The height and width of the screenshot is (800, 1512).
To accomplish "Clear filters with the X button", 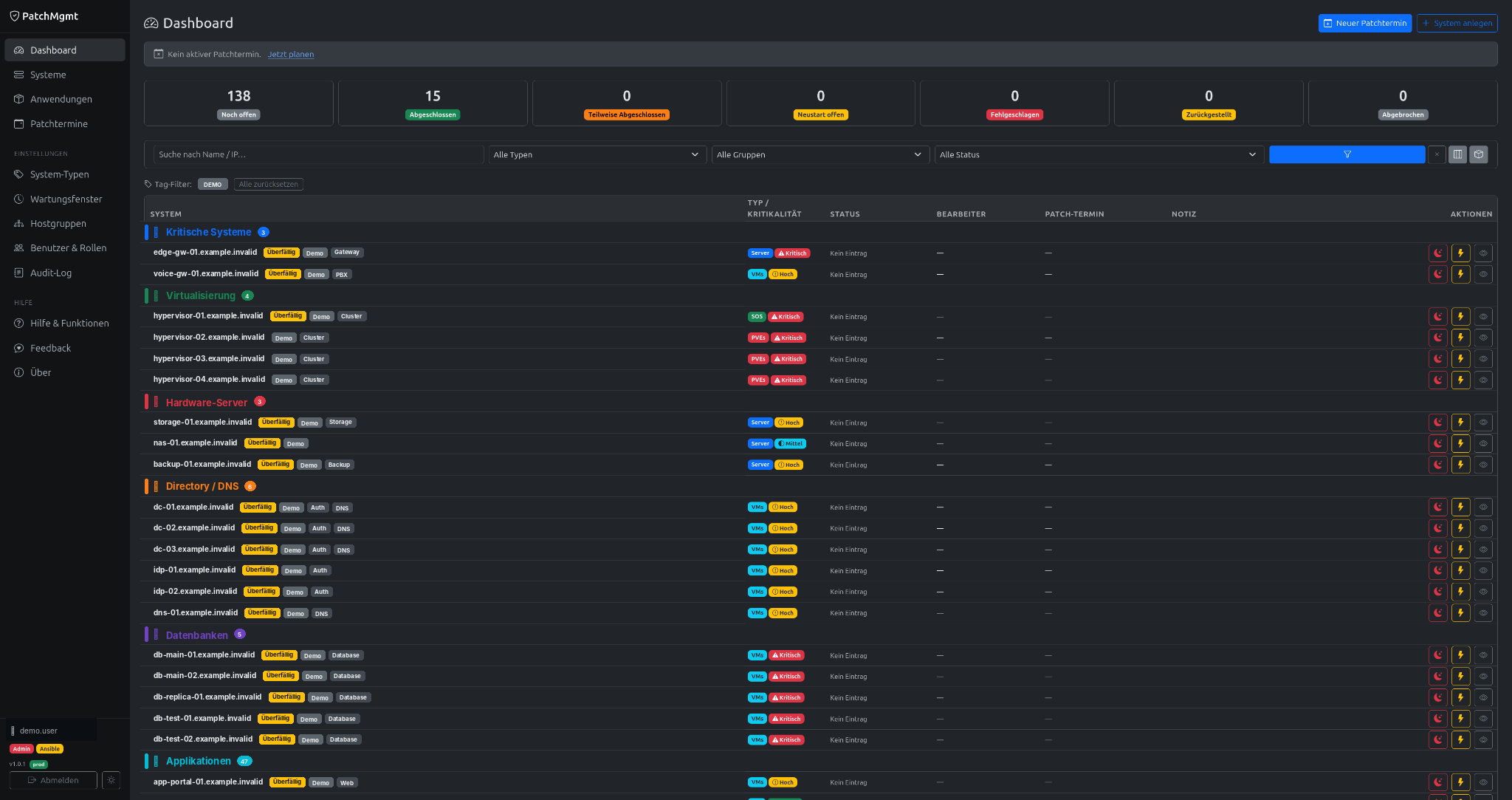I will (x=1437, y=154).
